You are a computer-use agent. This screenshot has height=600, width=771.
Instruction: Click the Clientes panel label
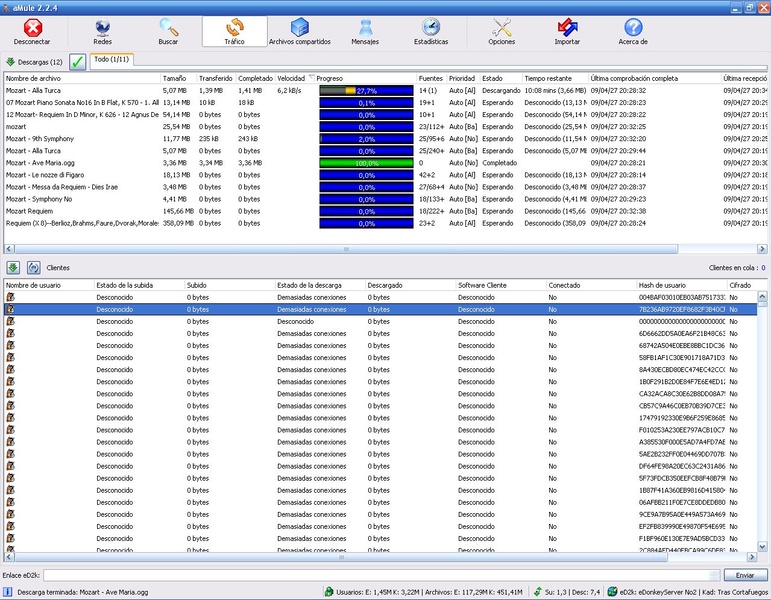point(58,268)
